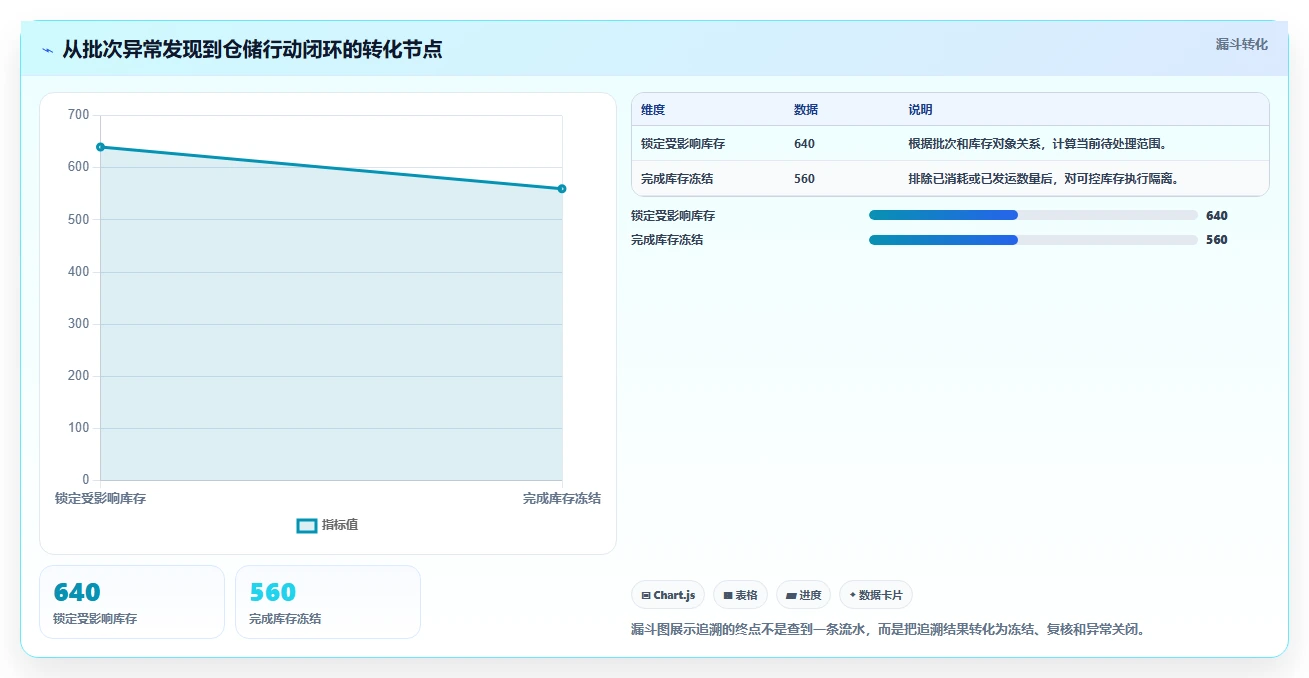Viewport: 1309px width, 678px height.
Task: Click the 560 value beside the progress bar
Action: [1217, 240]
